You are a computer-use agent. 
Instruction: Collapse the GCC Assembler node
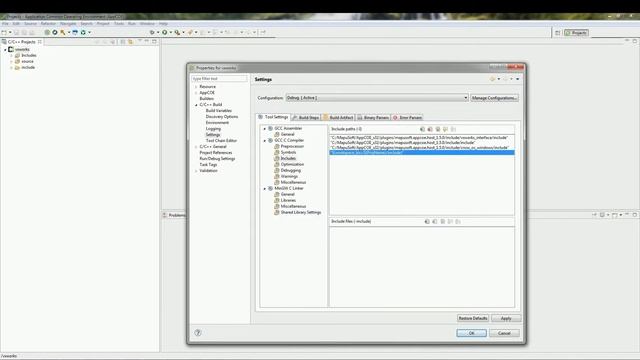[x=264, y=129]
